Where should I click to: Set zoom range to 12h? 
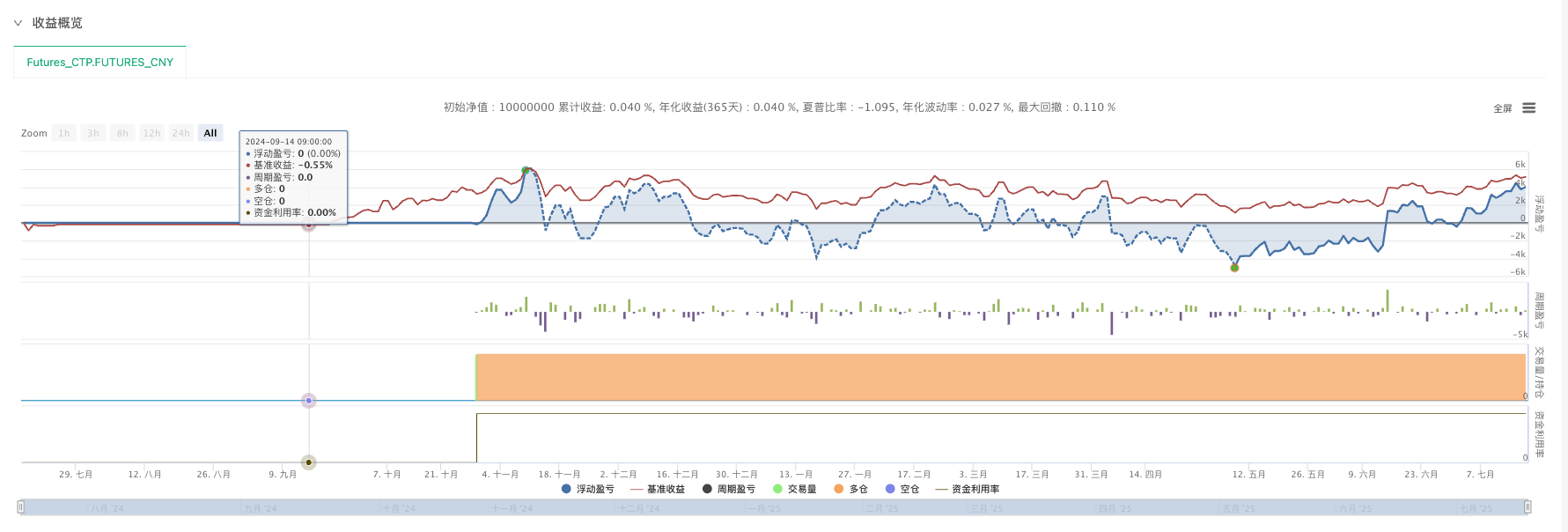(x=151, y=133)
